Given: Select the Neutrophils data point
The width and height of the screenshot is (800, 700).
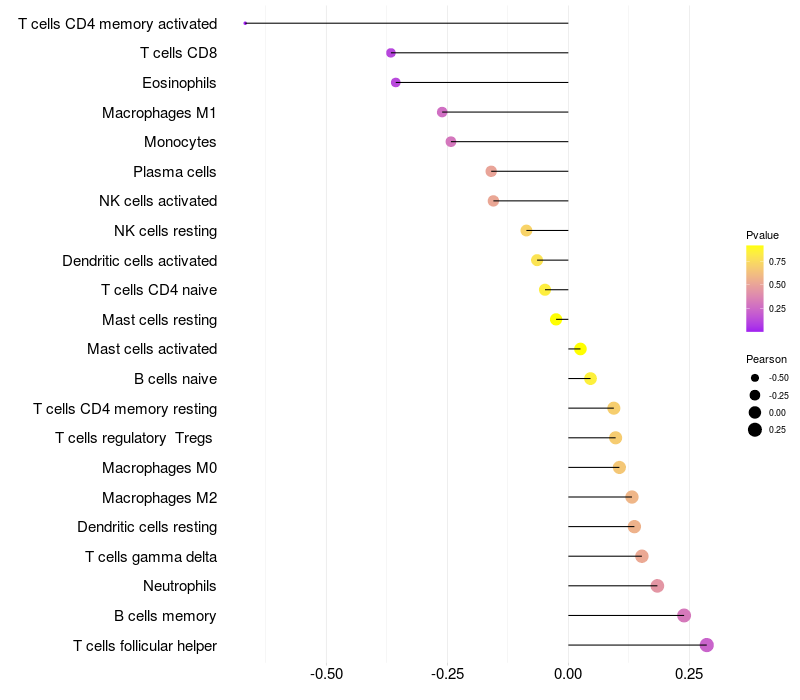Looking at the screenshot, I should pos(657,586).
